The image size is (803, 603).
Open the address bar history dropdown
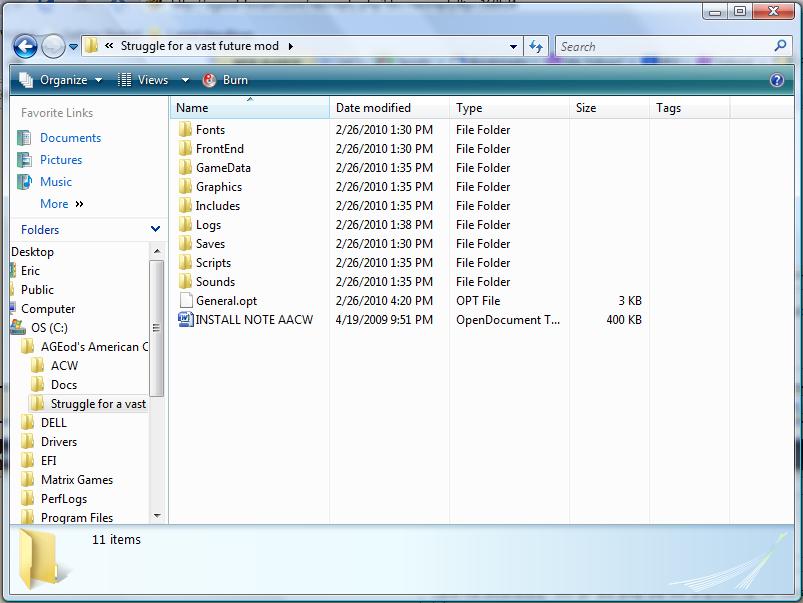[x=514, y=46]
